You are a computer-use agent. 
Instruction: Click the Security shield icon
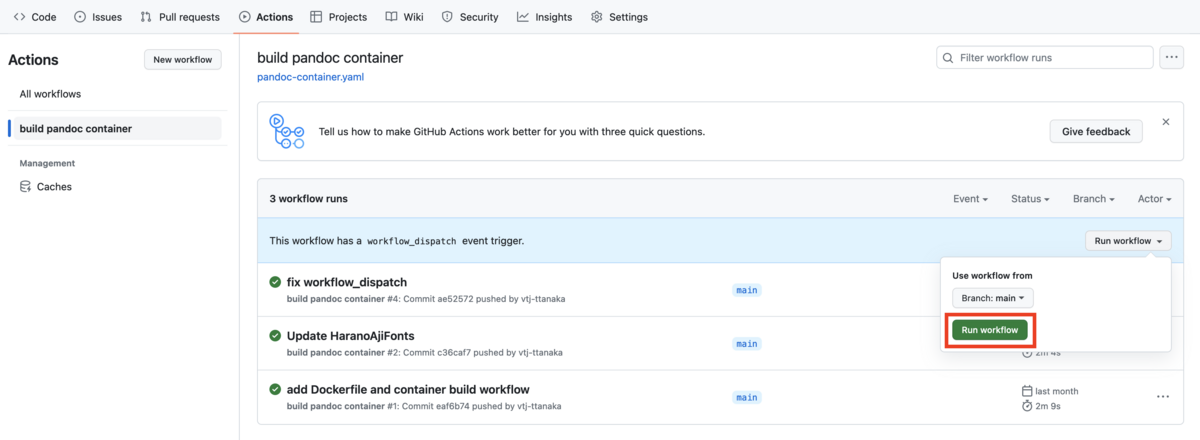point(447,17)
